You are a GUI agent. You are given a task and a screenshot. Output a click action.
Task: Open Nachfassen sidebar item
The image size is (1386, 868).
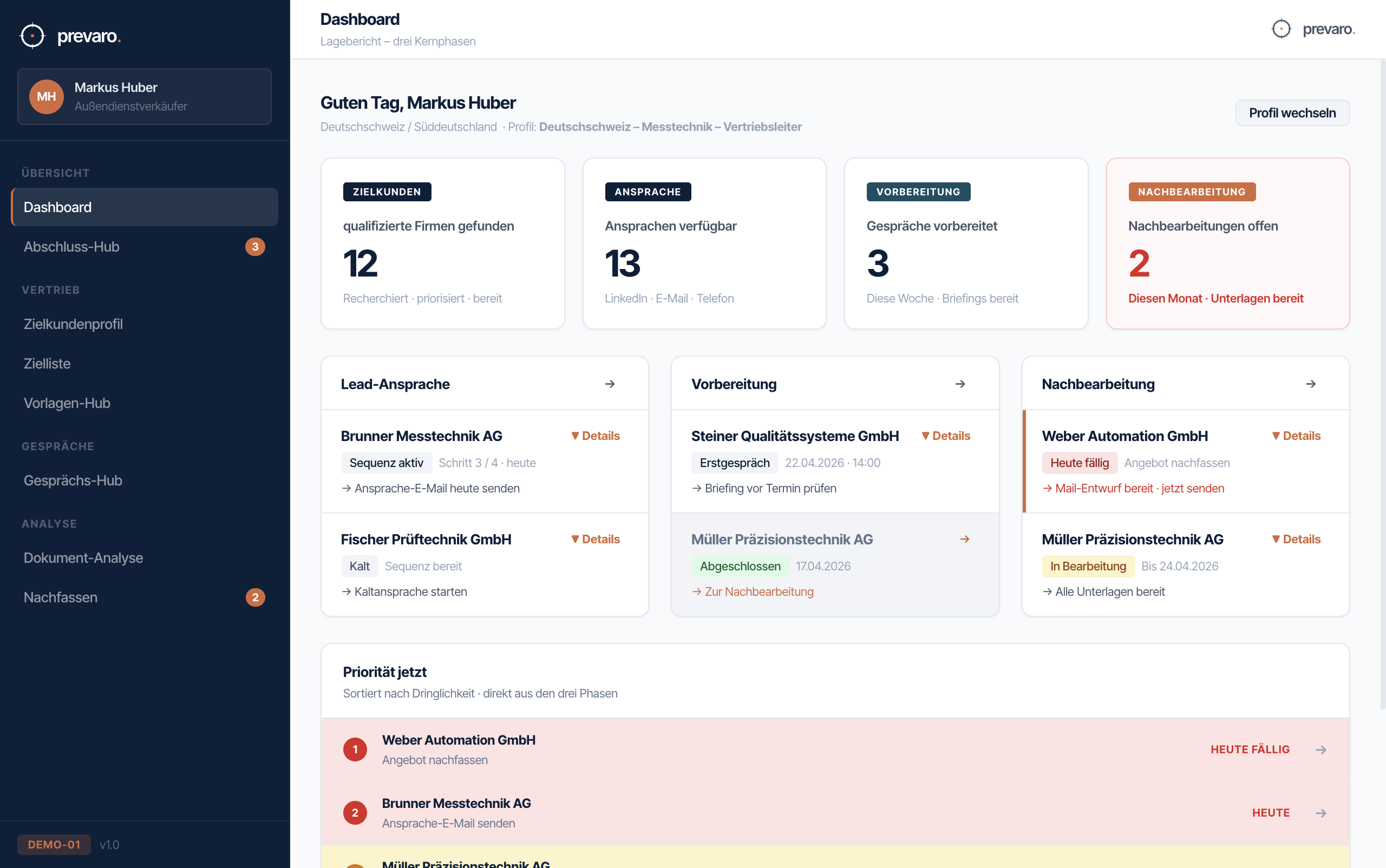[x=60, y=597]
